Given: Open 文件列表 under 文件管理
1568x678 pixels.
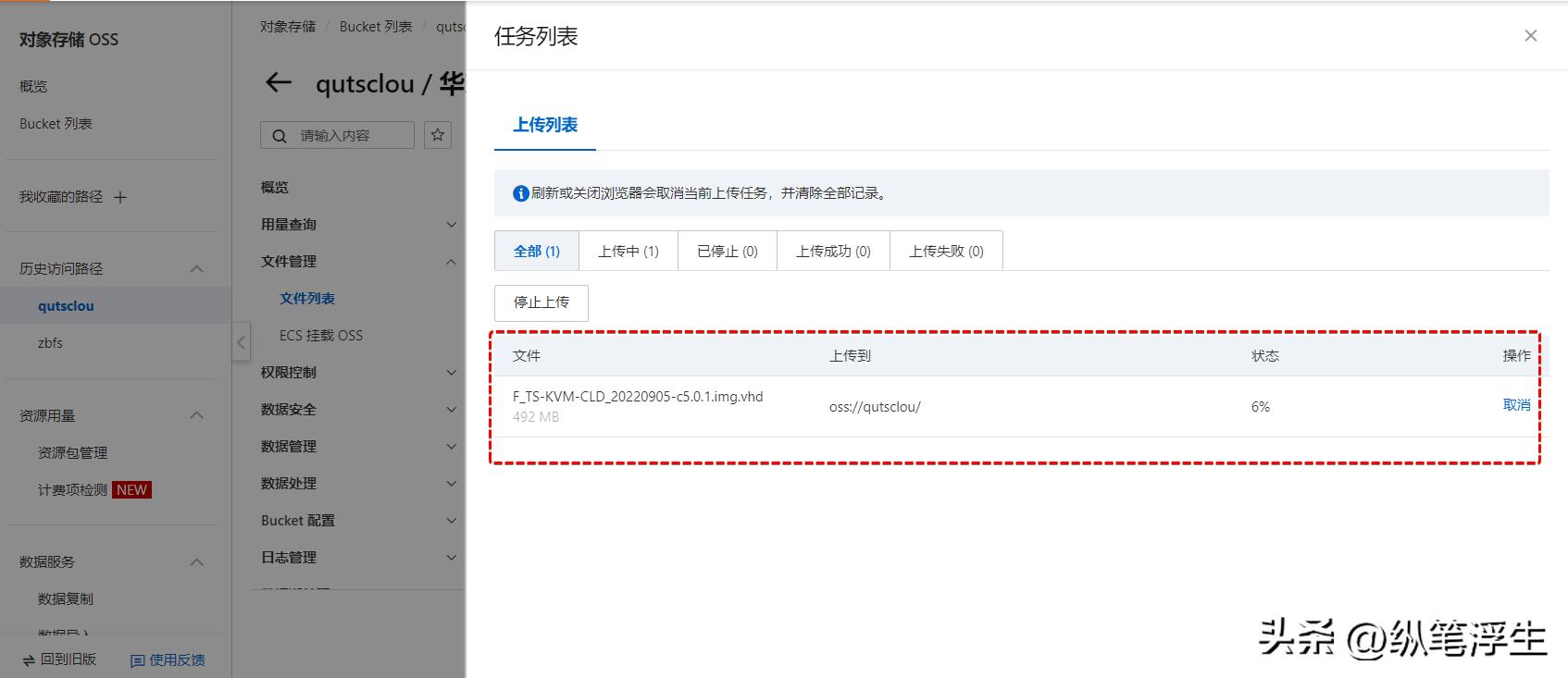Looking at the screenshot, I should [x=307, y=298].
